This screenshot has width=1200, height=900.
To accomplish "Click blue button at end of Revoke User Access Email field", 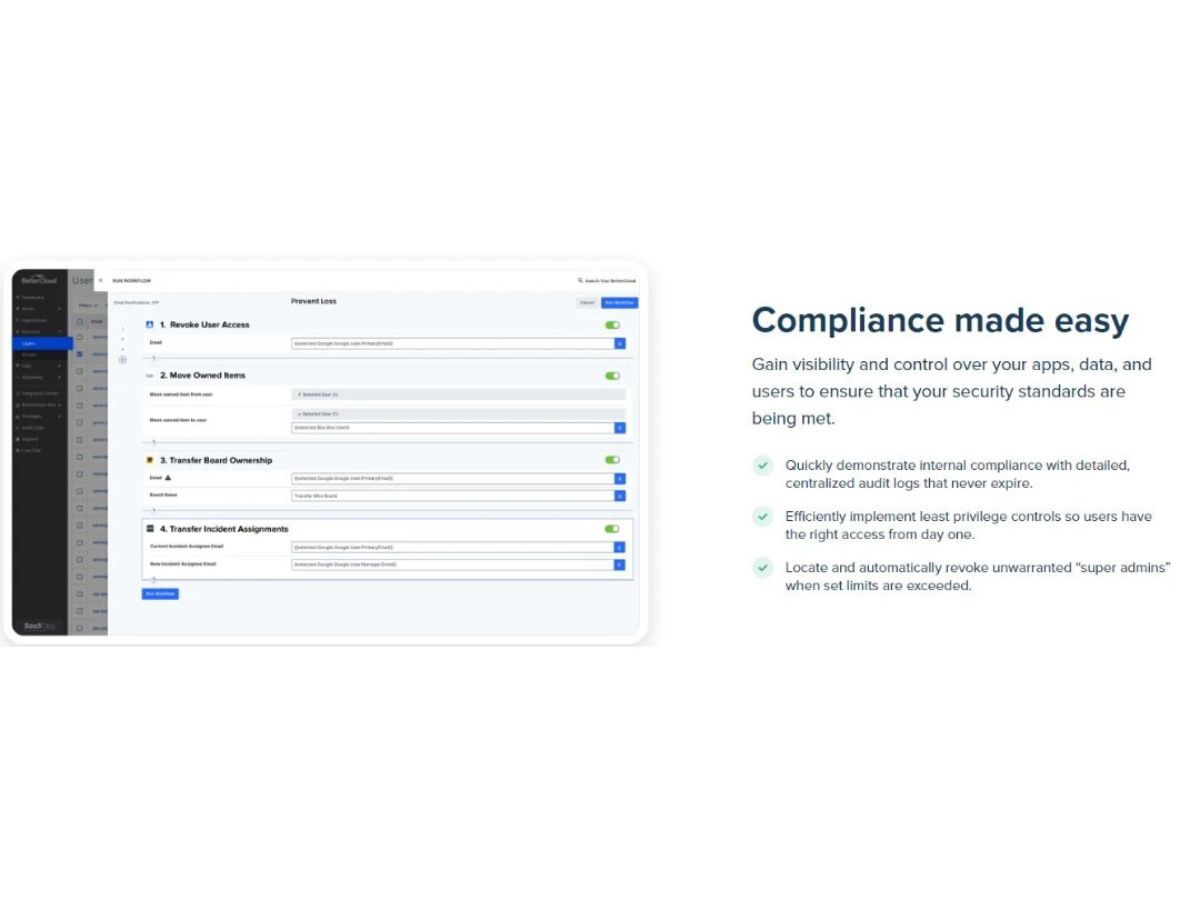I will (x=620, y=343).
